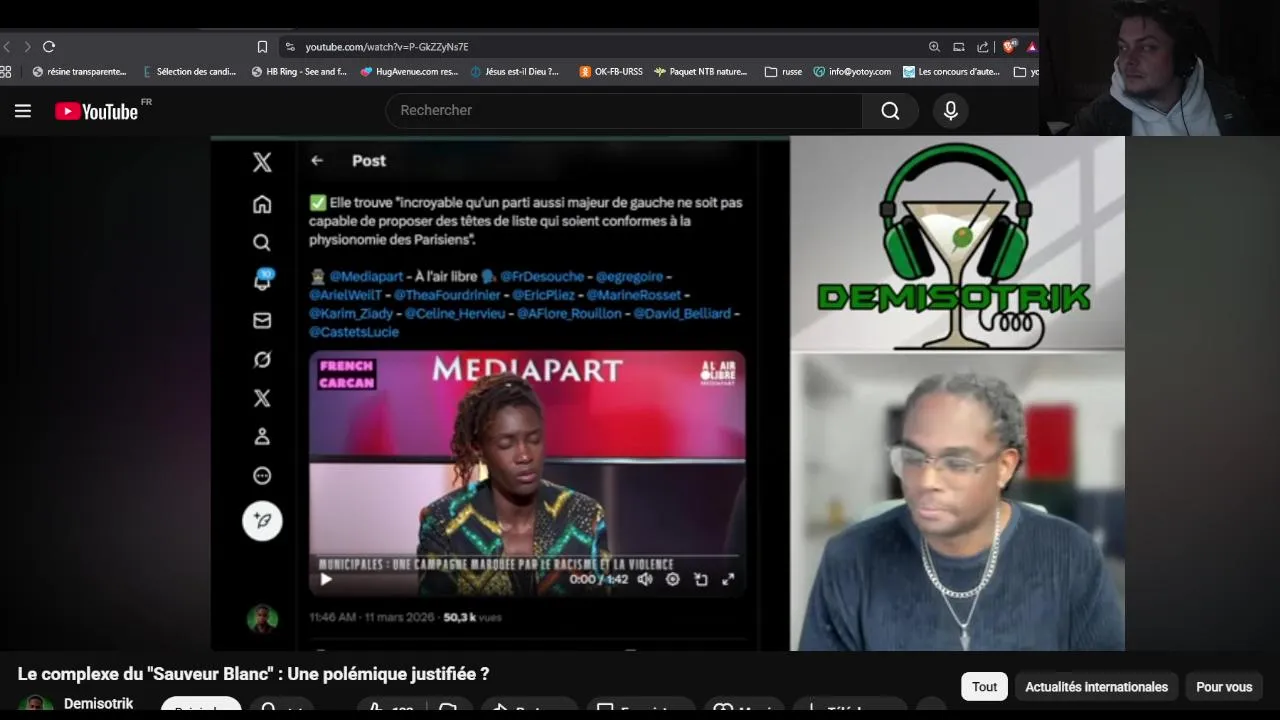Click the @CastetsLucie mention
The image size is (1280, 720).
[x=354, y=331]
